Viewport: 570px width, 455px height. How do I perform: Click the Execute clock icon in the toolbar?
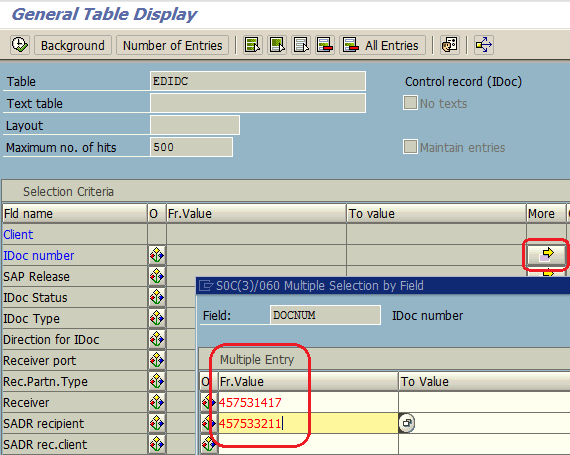(20, 45)
